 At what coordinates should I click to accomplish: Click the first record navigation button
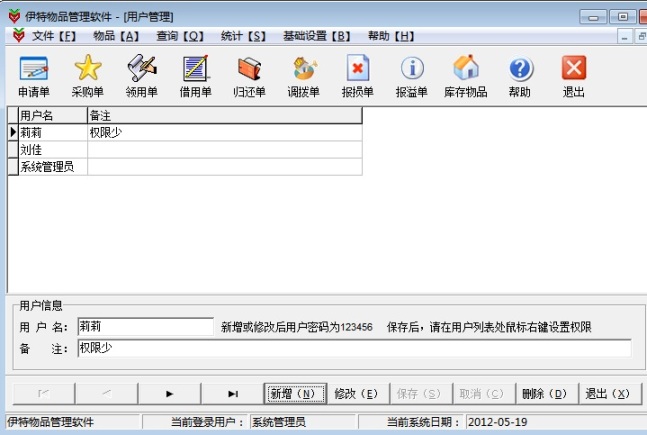[x=44, y=394]
